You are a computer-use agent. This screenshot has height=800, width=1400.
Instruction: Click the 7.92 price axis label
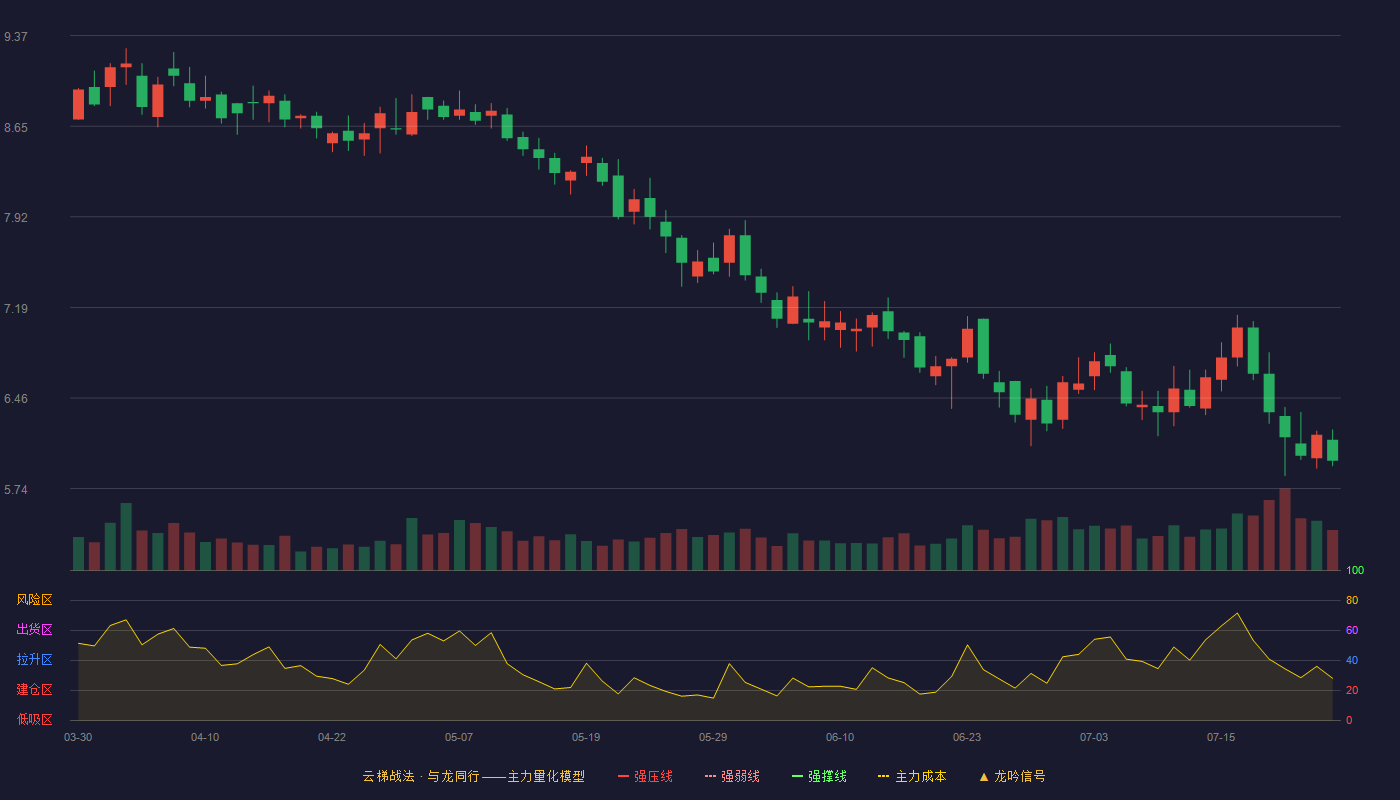coord(16,218)
